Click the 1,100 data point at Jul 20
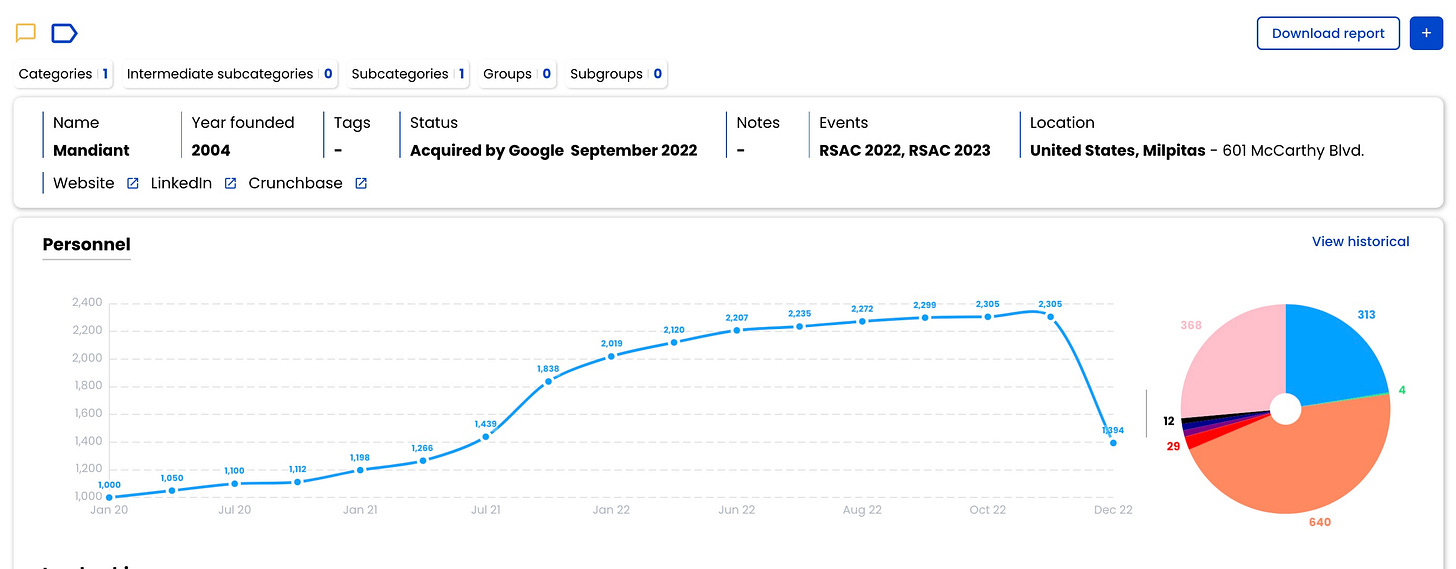Image resolution: width=1456 pixels, height=569 pixels. point(234,483)
